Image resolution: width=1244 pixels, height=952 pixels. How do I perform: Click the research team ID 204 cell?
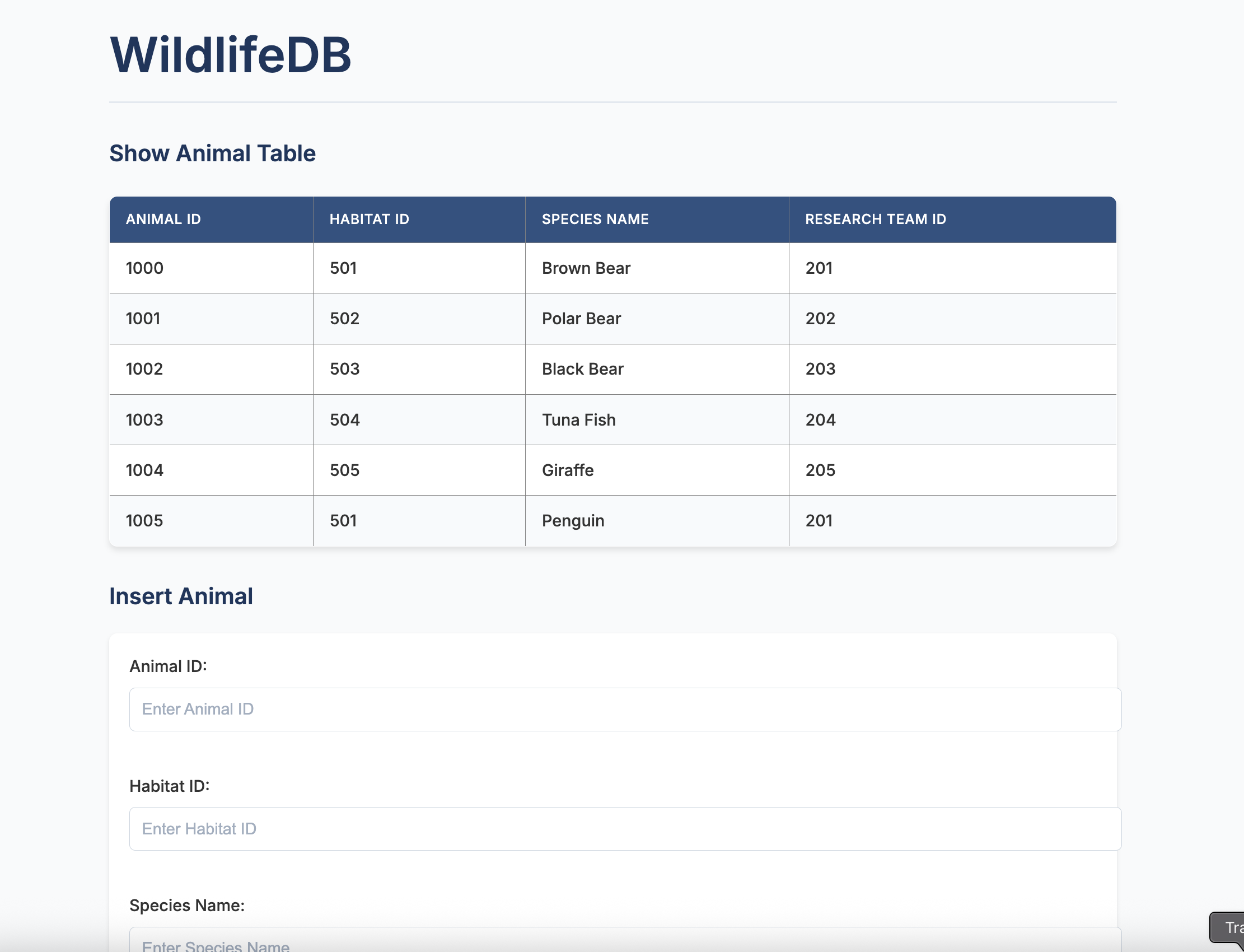953,420
